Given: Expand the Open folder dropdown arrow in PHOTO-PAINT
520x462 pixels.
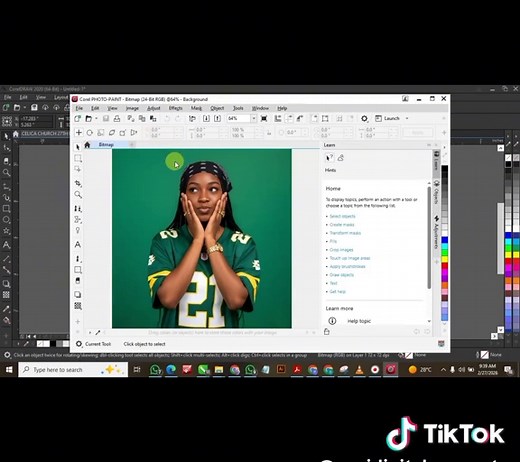Looking at the screenshot, I should pyautogui.click(x=96, y=119).
